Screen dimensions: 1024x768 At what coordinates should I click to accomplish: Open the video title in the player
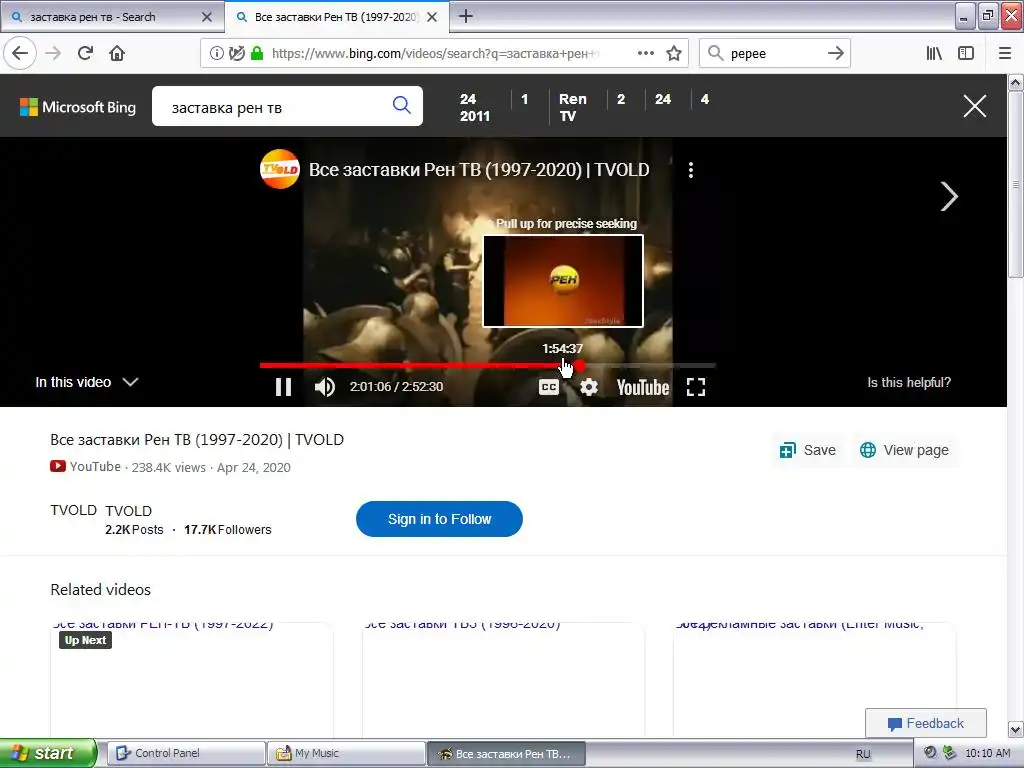pyautogui.click(x=479, y=170)
